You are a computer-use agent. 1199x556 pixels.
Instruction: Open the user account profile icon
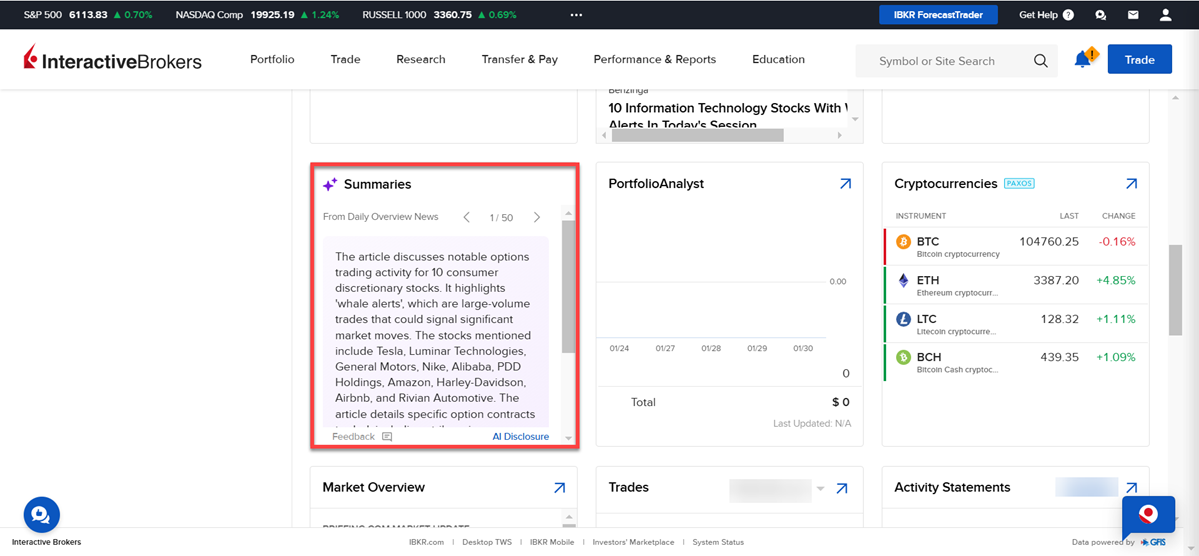click(x=1165, y=15)
